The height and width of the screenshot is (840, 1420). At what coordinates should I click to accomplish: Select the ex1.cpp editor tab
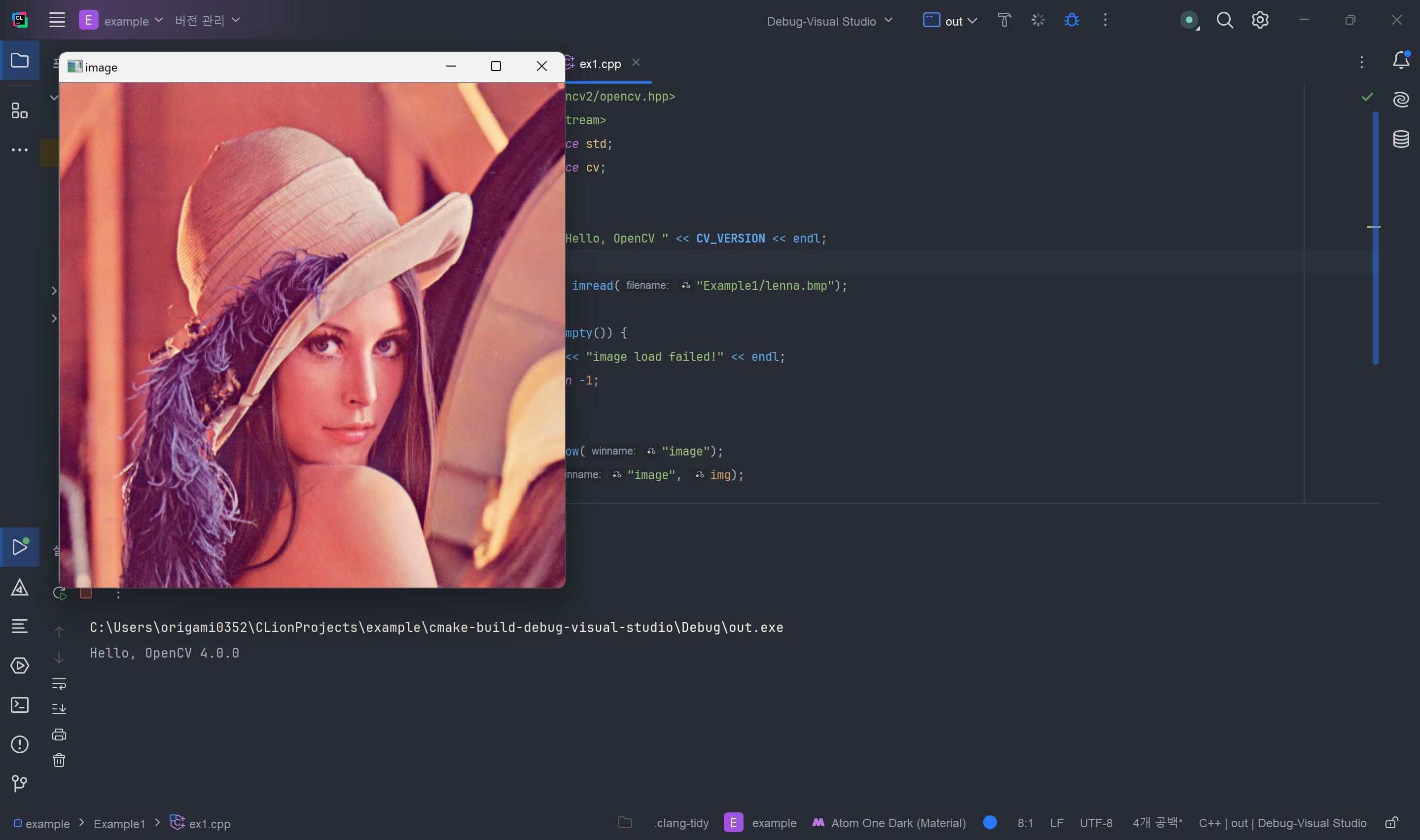click(x=600, y=64)
